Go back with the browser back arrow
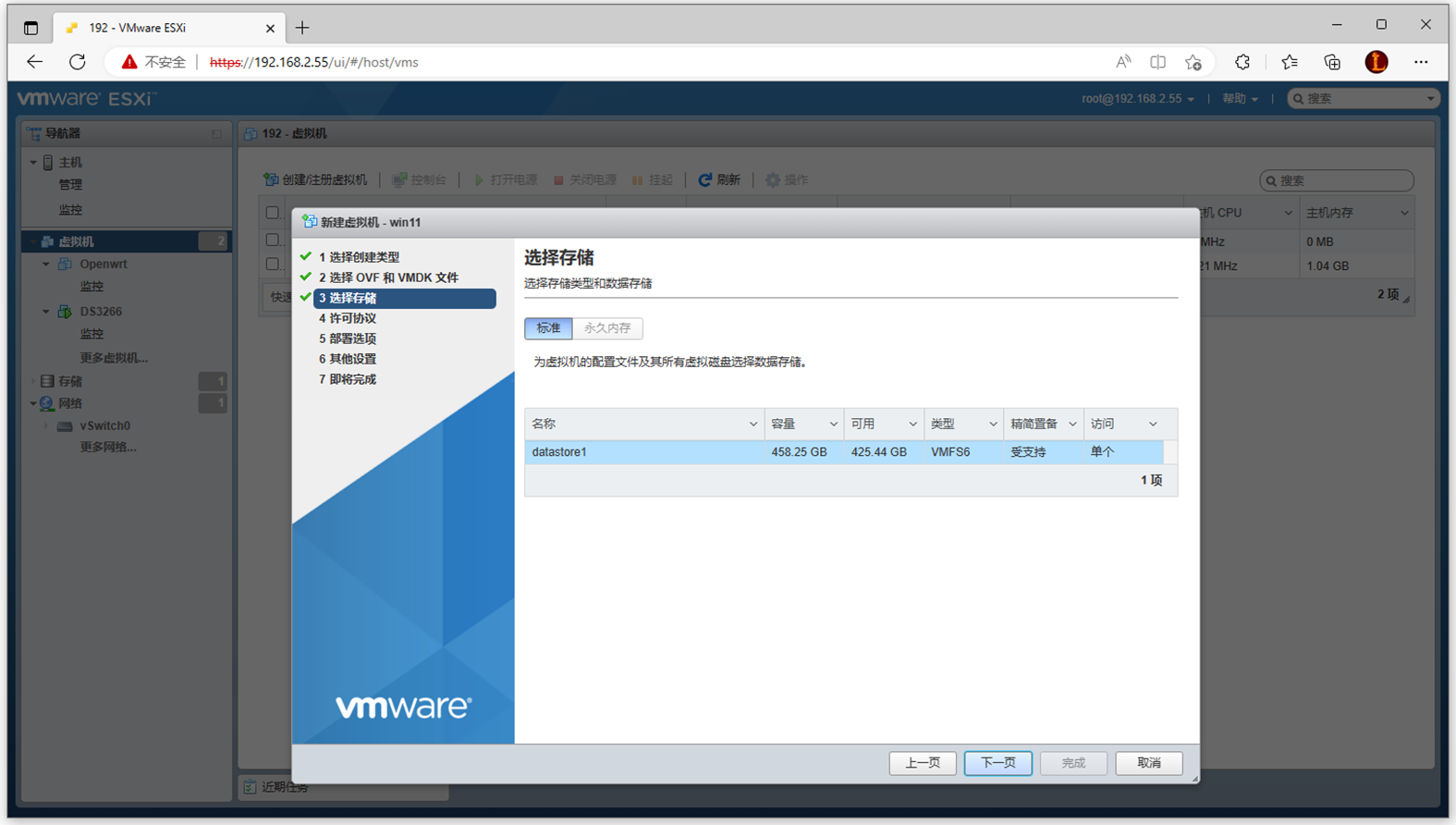Screen dimensions: 1456x825 point(34,62)
